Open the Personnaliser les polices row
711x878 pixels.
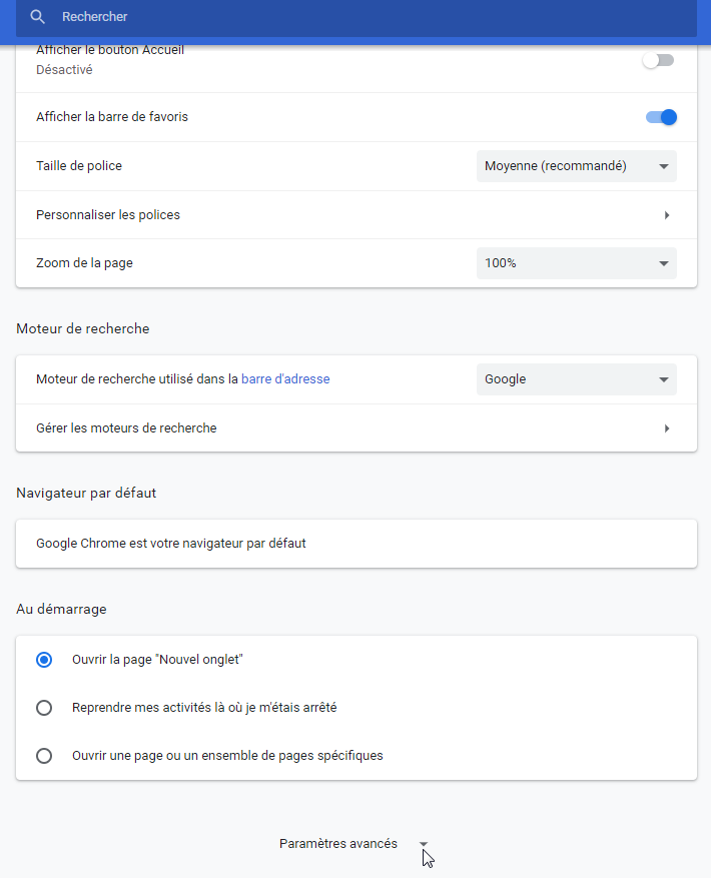(x=356, y=215)
